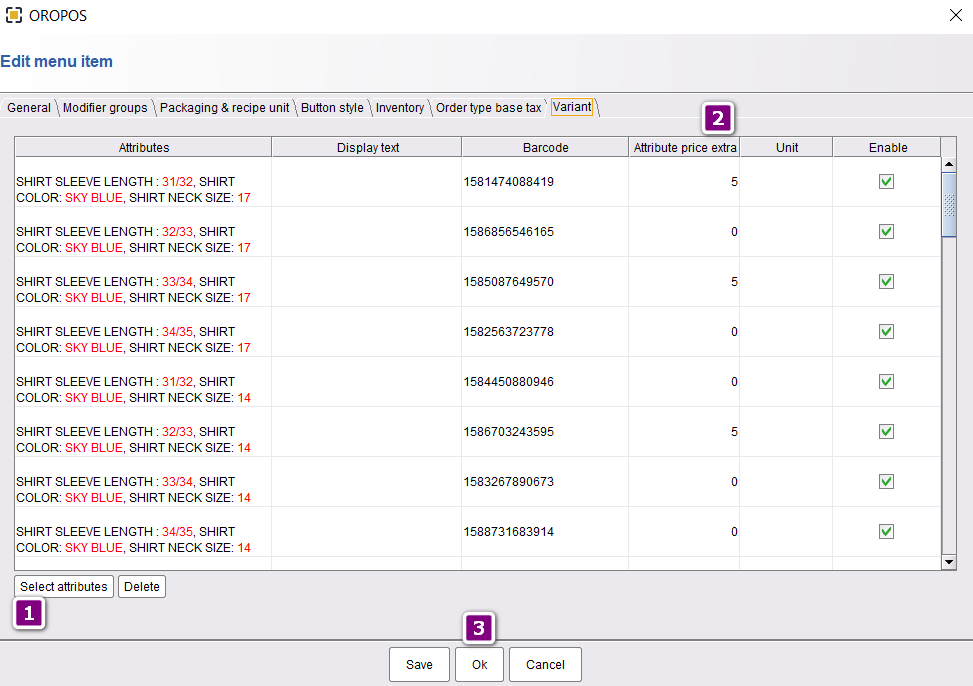Image resolution: width=973 pixels, height=686 pixels.
Task: Click the Display text column header
Action: tap(367, 147)
